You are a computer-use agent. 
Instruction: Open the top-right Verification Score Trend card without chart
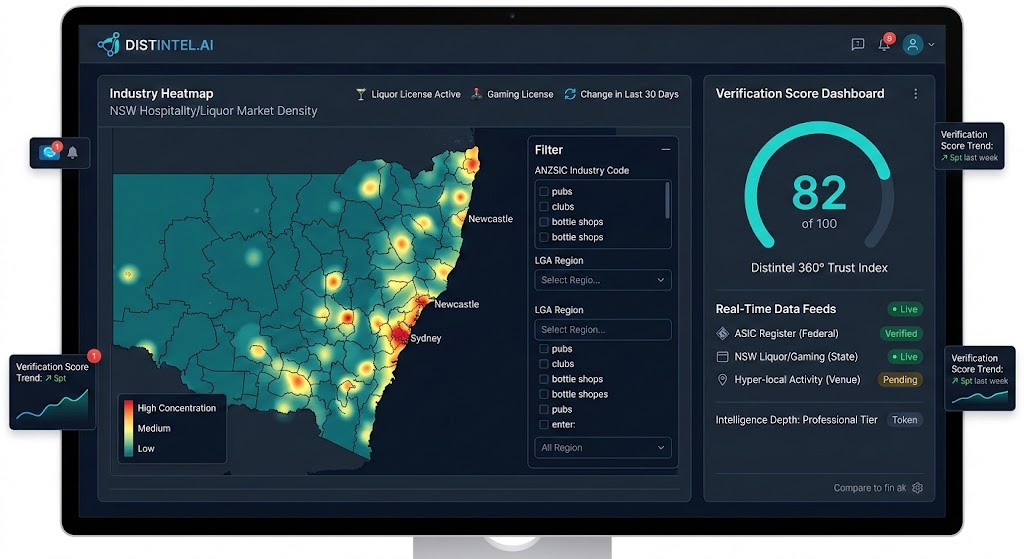969,146
